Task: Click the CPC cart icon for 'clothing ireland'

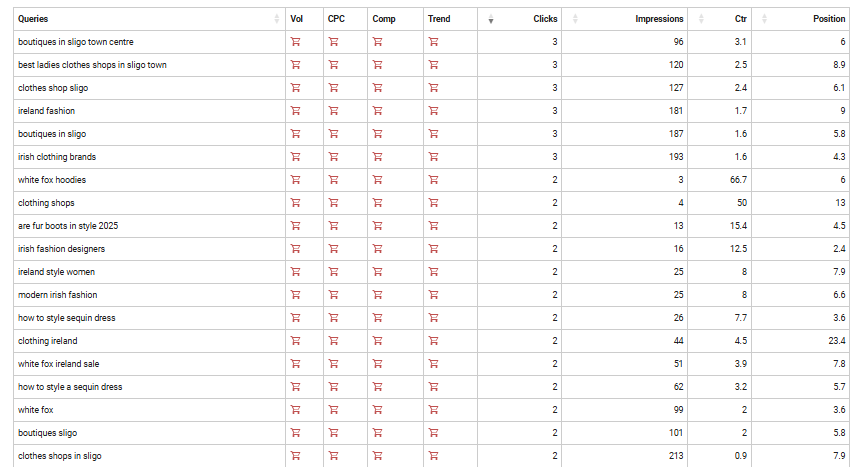Action: 333,341
